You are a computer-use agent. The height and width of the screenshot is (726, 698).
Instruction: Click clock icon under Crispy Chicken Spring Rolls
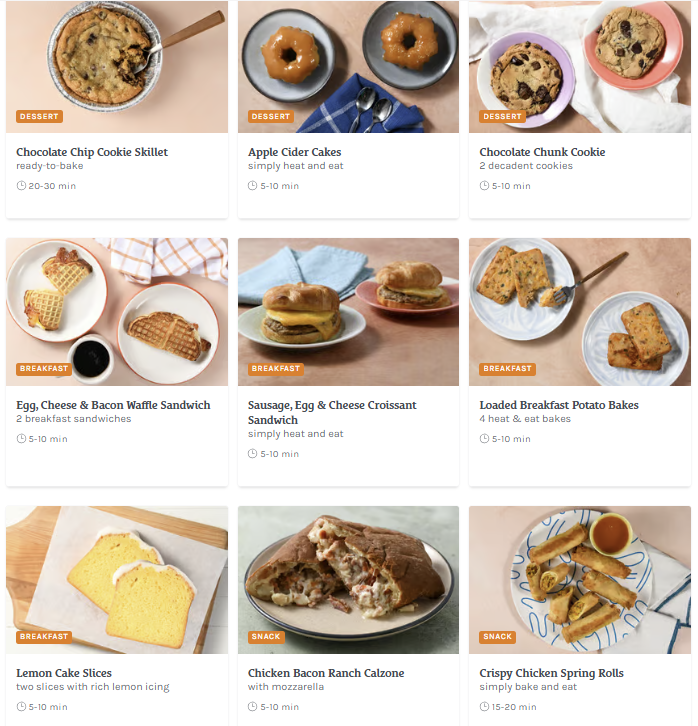tap(484, 707)
